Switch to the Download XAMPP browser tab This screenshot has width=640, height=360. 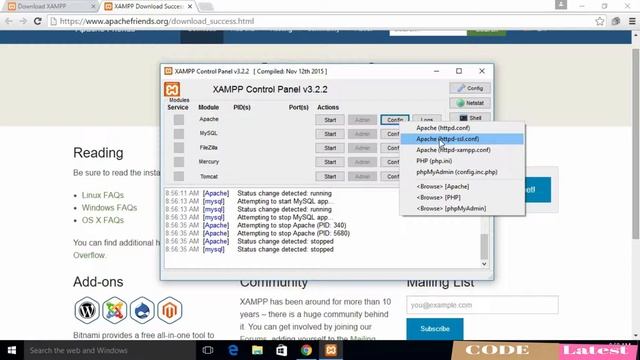tap(52, 7)
